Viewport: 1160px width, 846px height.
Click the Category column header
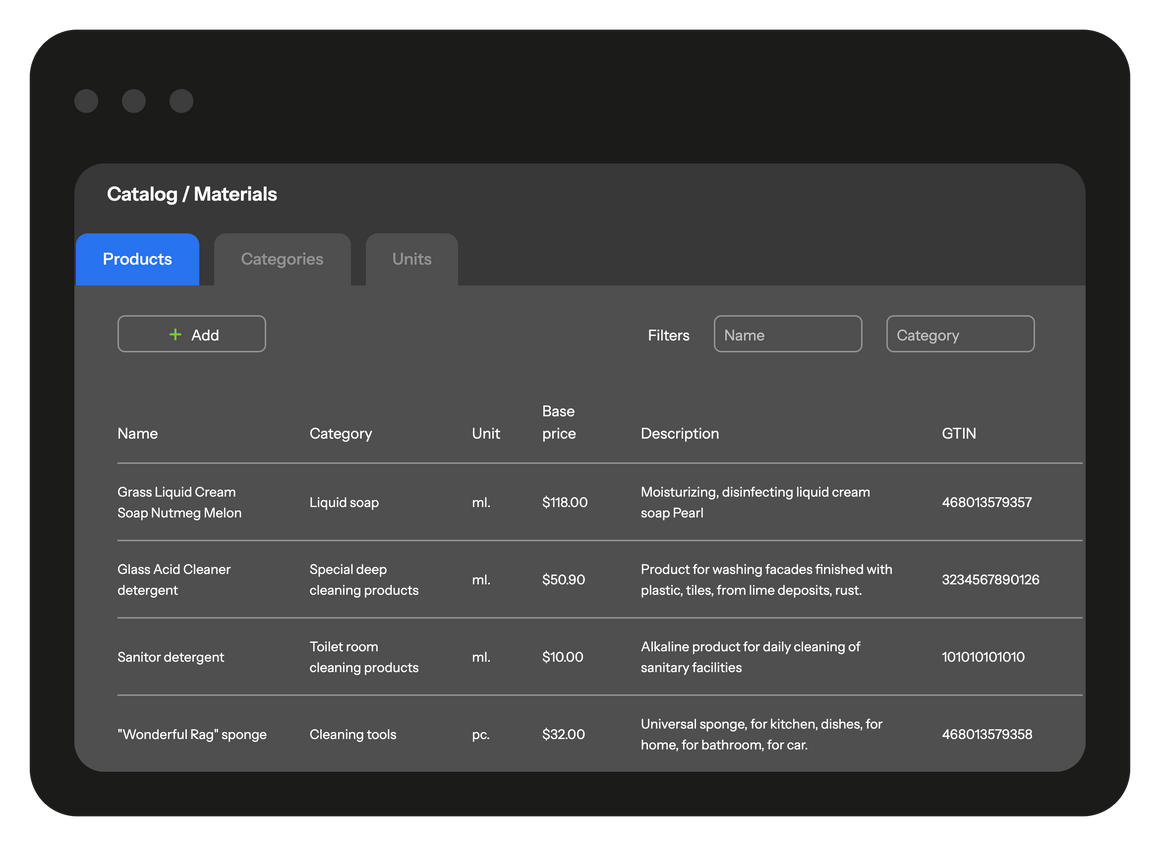[340, 434]
